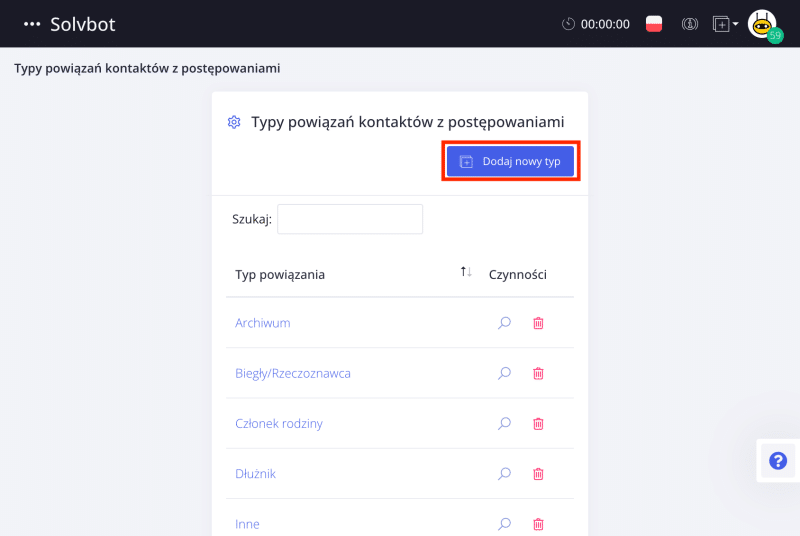
Task: Focus the Szukaj search field
Action: tap(350, 219)
